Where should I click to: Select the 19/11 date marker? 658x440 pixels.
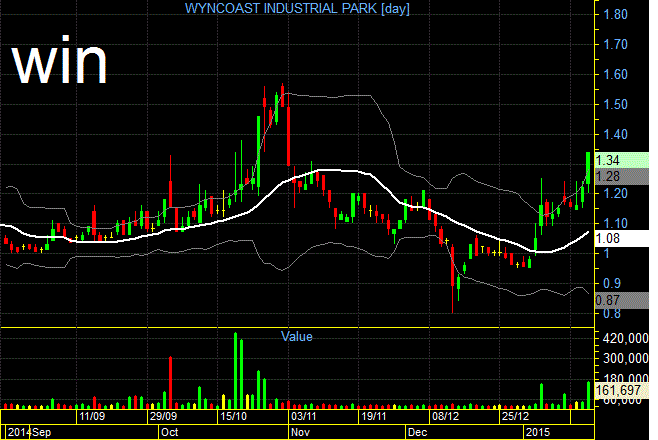tap(374, 417)
